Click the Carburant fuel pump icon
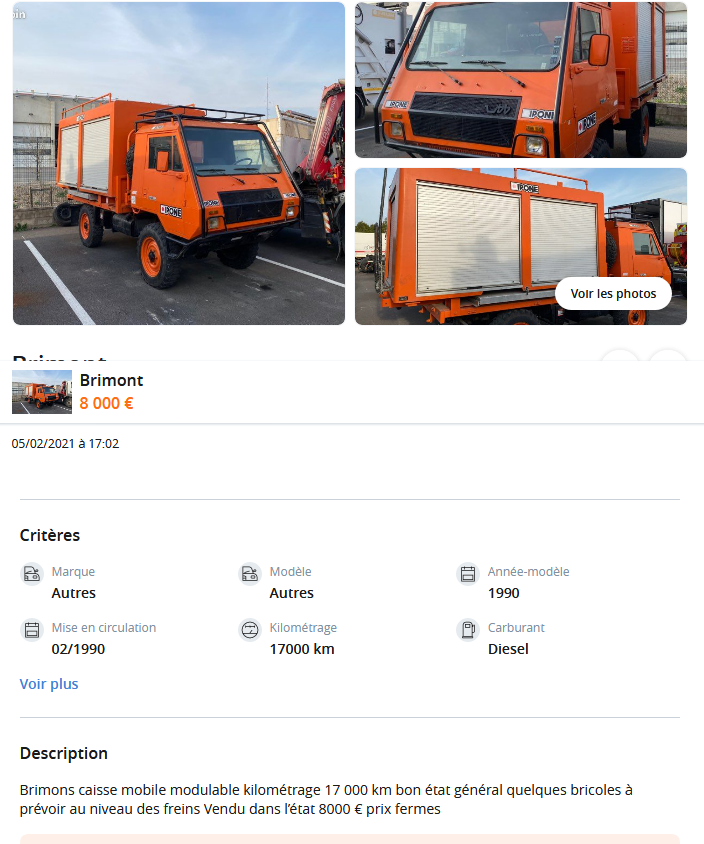 click(468, 630)
